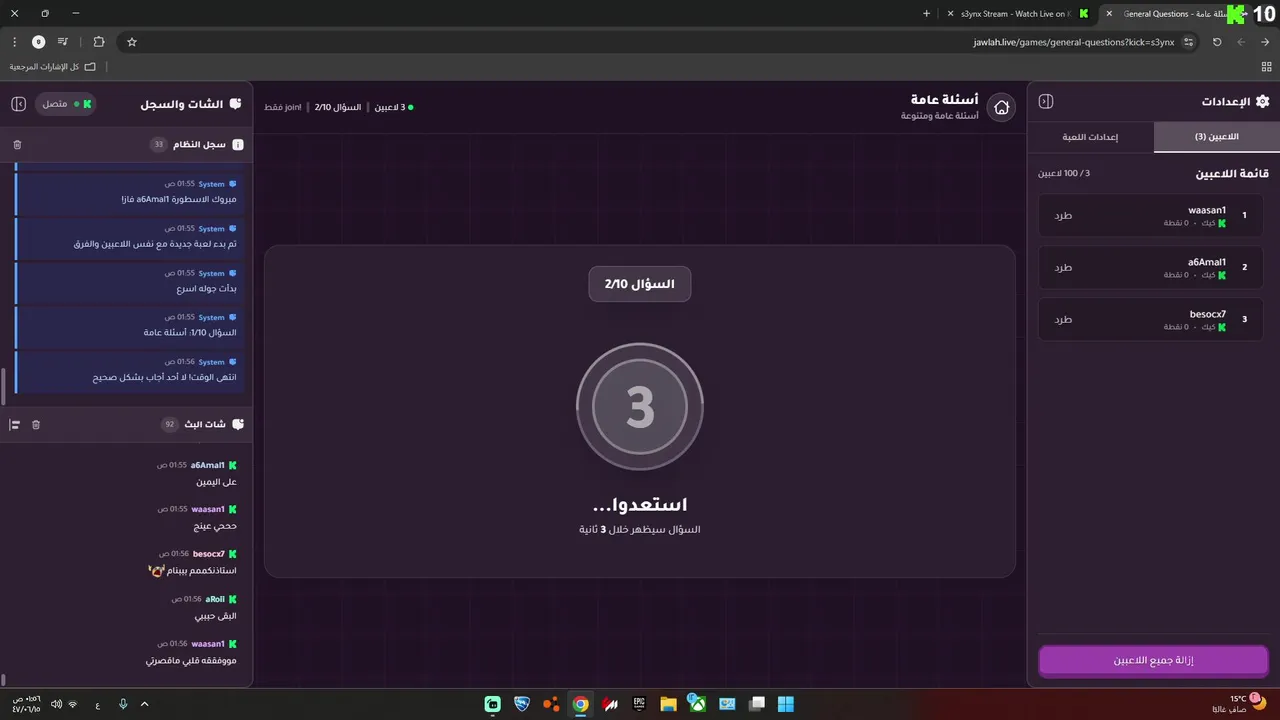This screenshot has width=1280, height=720.
Task: Open Chrome three-dot menu
Action: (x=14, y=42)
